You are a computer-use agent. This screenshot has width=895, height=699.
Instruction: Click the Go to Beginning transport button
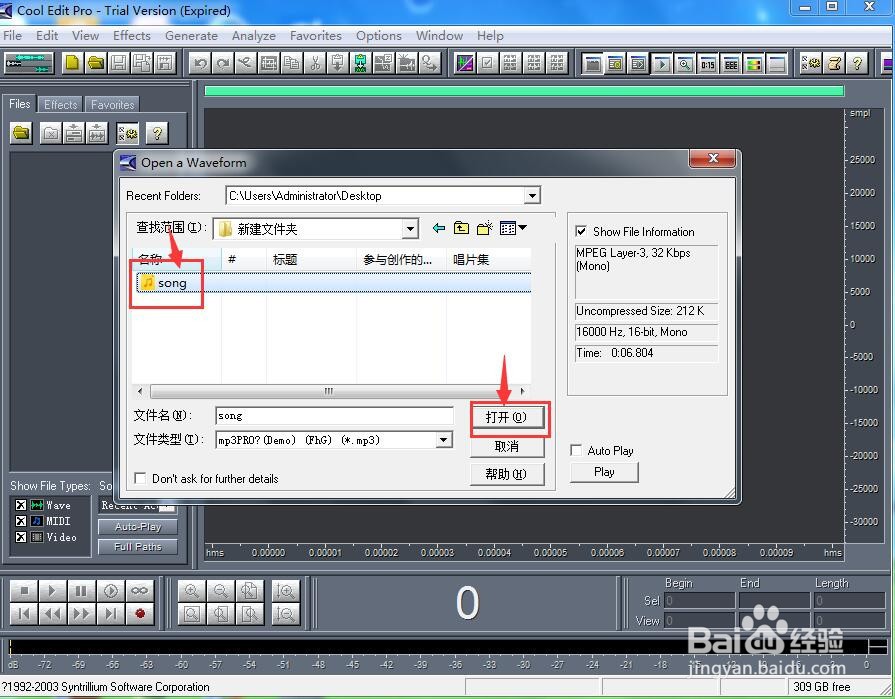pyautogui.click(x=24, y=614)
